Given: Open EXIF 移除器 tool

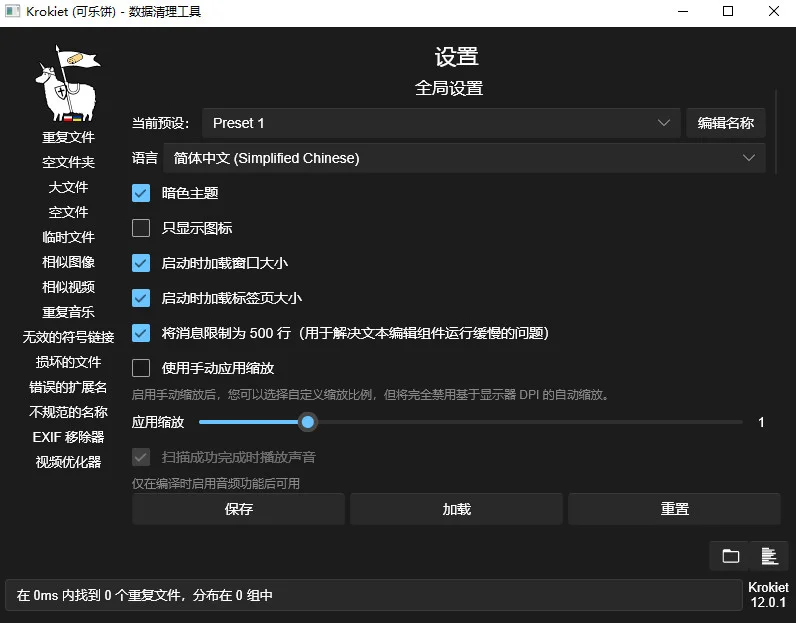Looking at the screenshot, I should coord(68,437).
